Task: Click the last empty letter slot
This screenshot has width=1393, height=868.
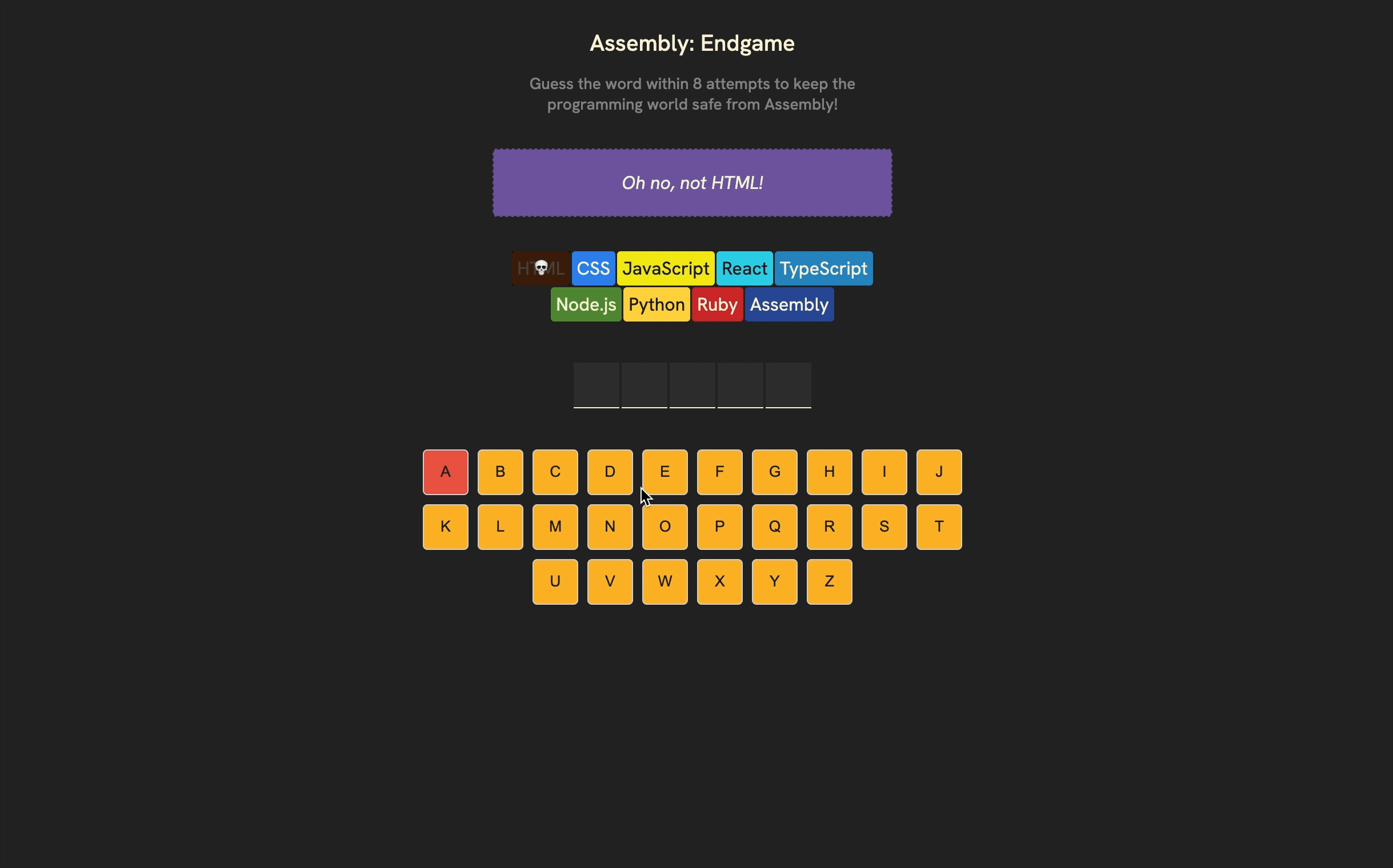Action: point(788,385)
